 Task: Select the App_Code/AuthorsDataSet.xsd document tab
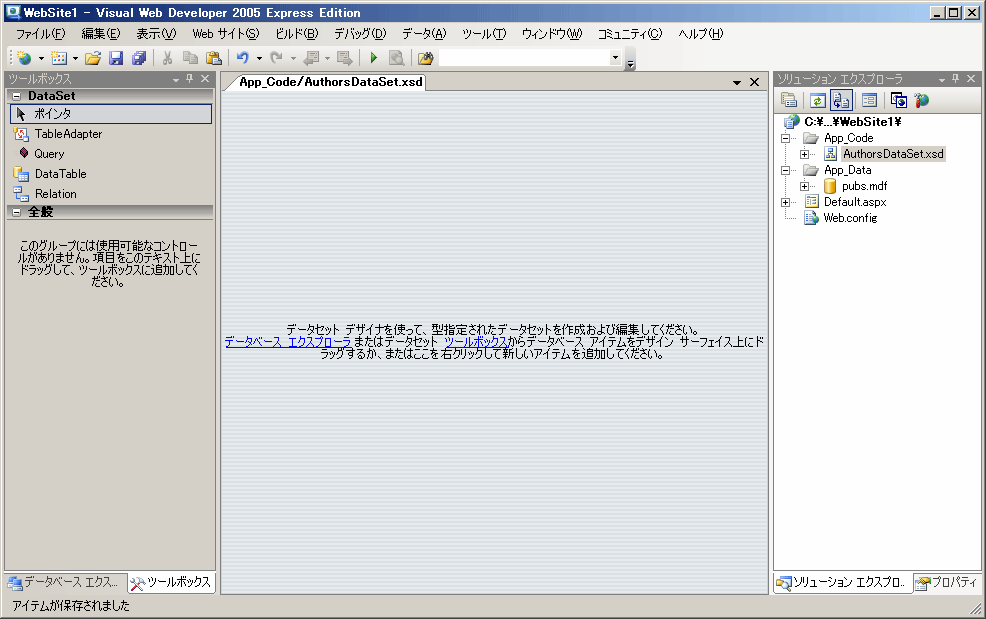[x=331, y=82]
